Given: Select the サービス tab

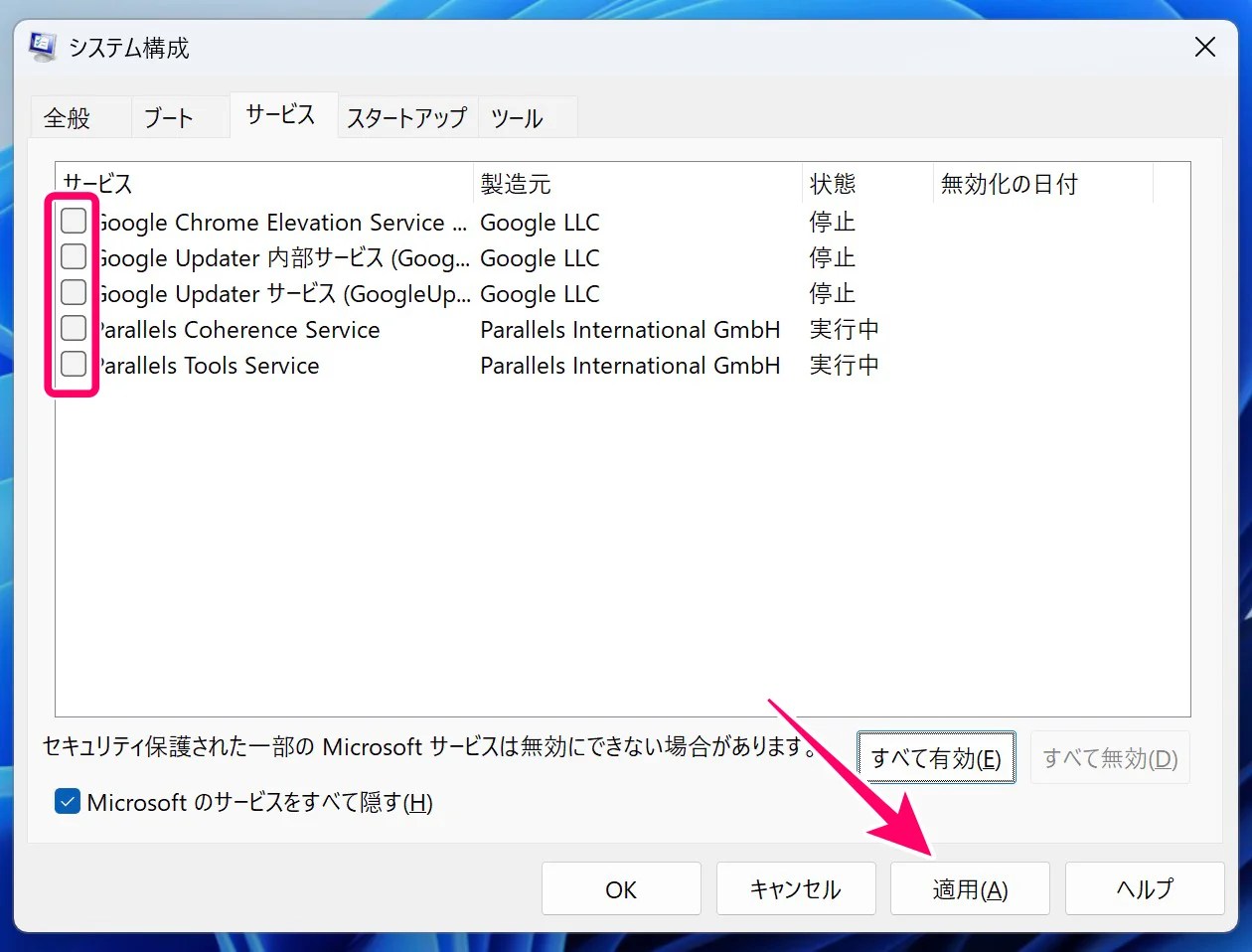Looking at the screenshot, I should pos(281,114).
